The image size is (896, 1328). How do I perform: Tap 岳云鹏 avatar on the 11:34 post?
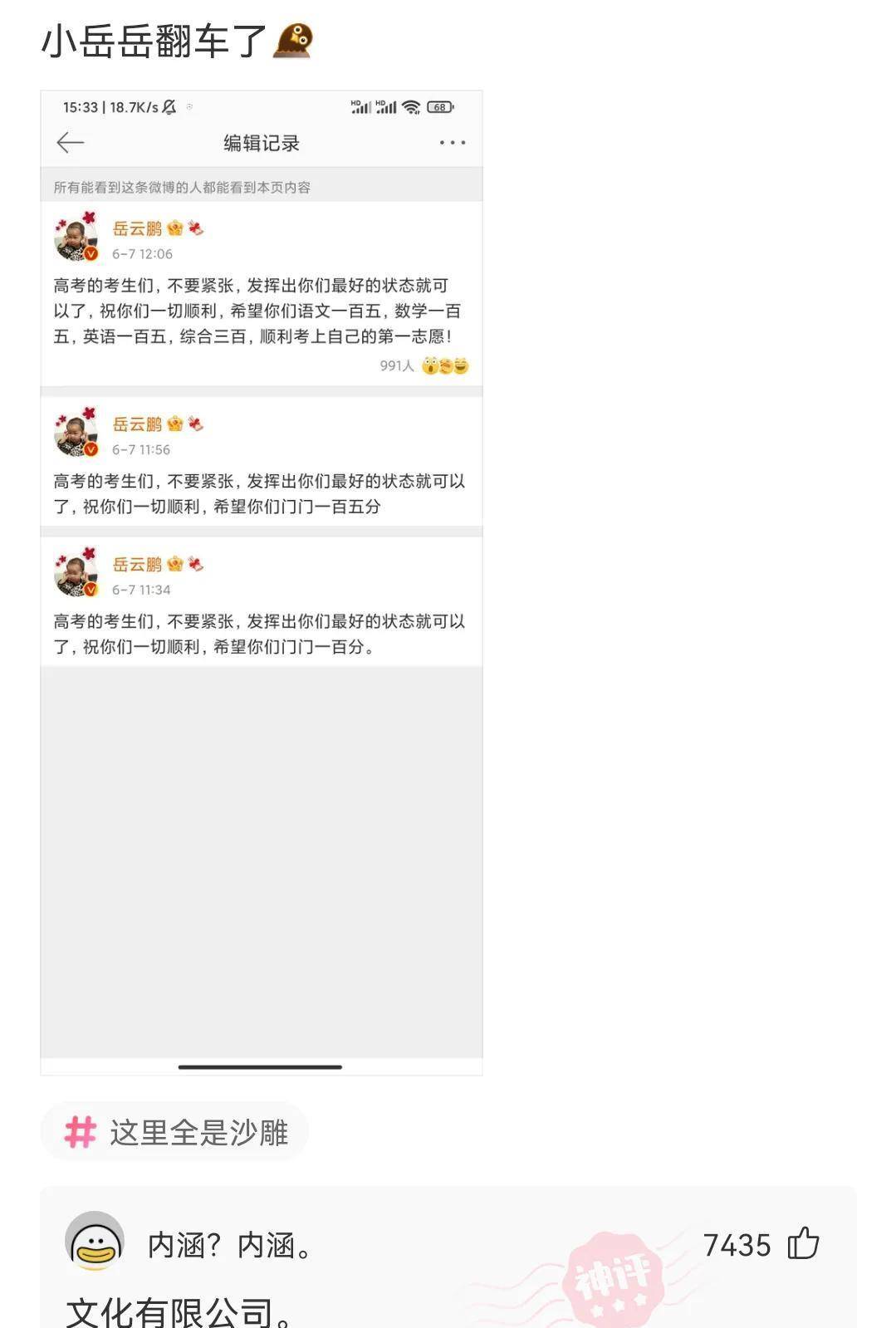[76, 573]
